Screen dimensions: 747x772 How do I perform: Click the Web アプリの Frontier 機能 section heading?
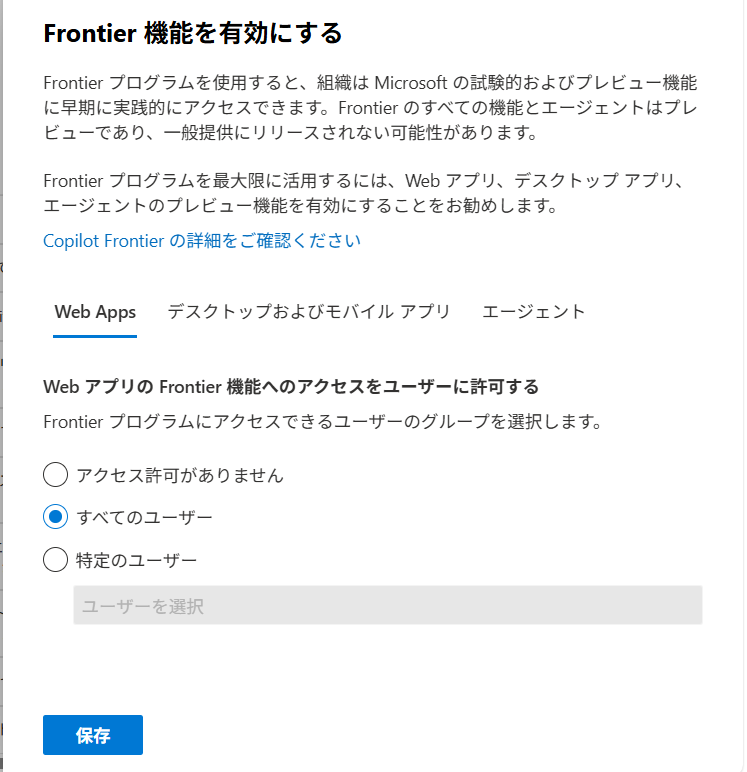(291, 387)
